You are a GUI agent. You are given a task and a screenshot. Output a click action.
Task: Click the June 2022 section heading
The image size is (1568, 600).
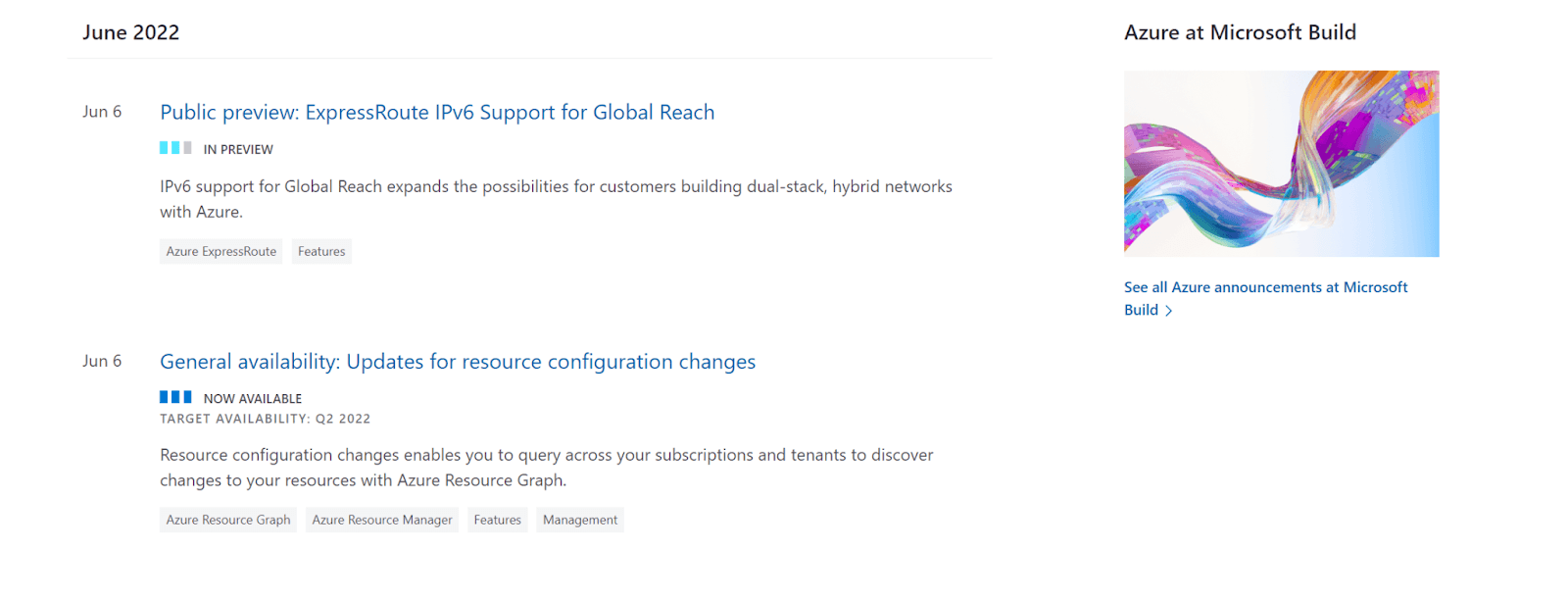(x=131, y=33)
